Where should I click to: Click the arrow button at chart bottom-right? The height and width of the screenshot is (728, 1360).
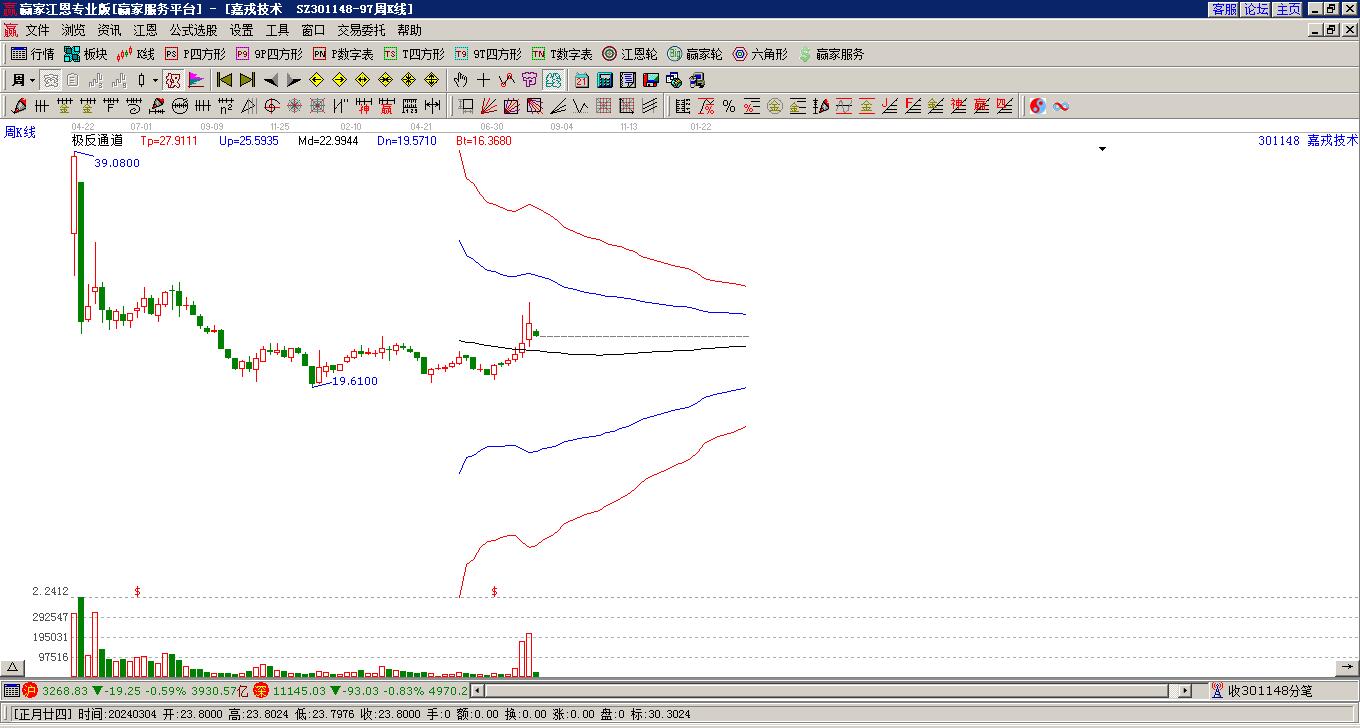(x=1347, y=668)
